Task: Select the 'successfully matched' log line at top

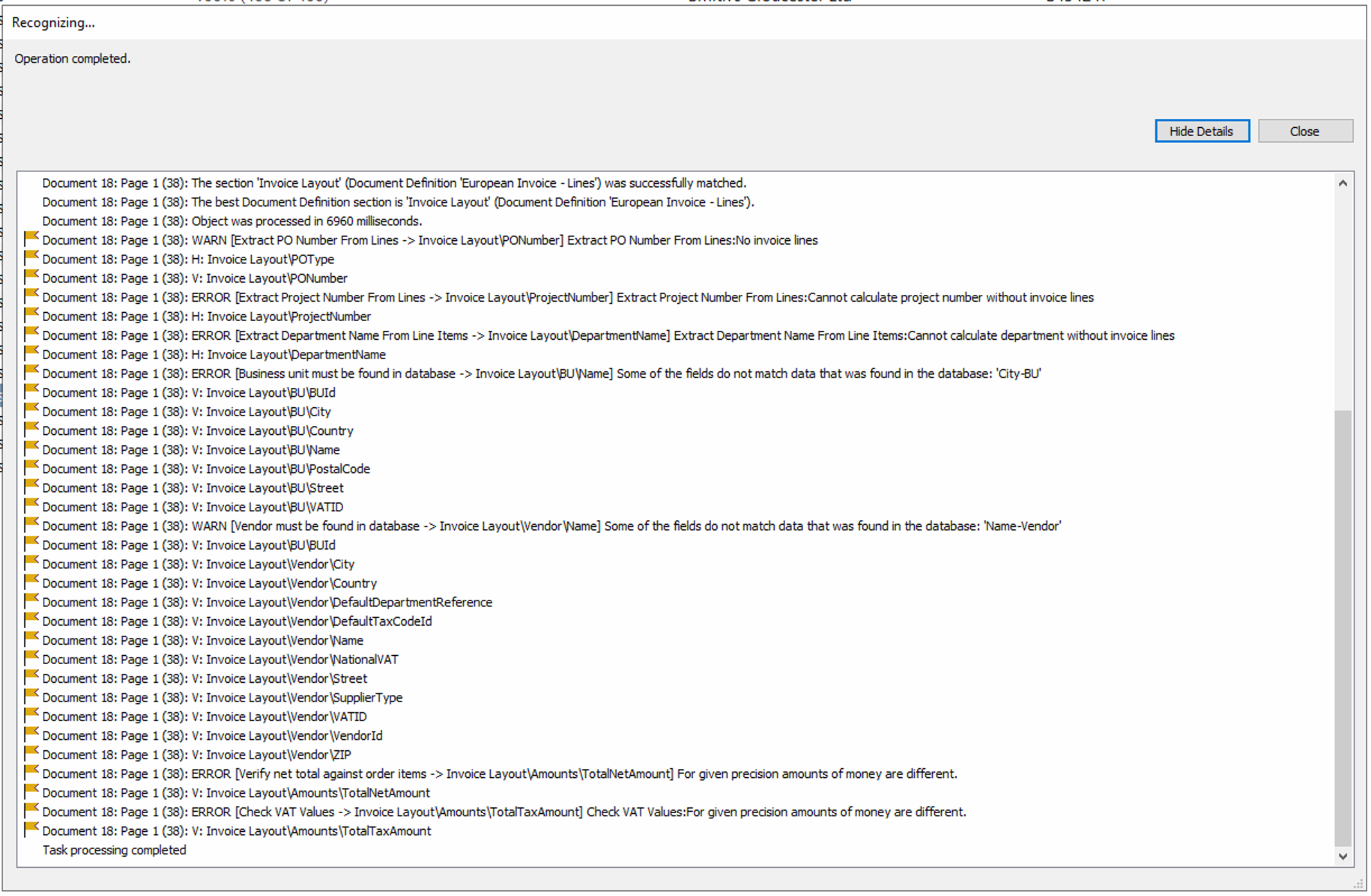Action: click(x=394, y=183)
